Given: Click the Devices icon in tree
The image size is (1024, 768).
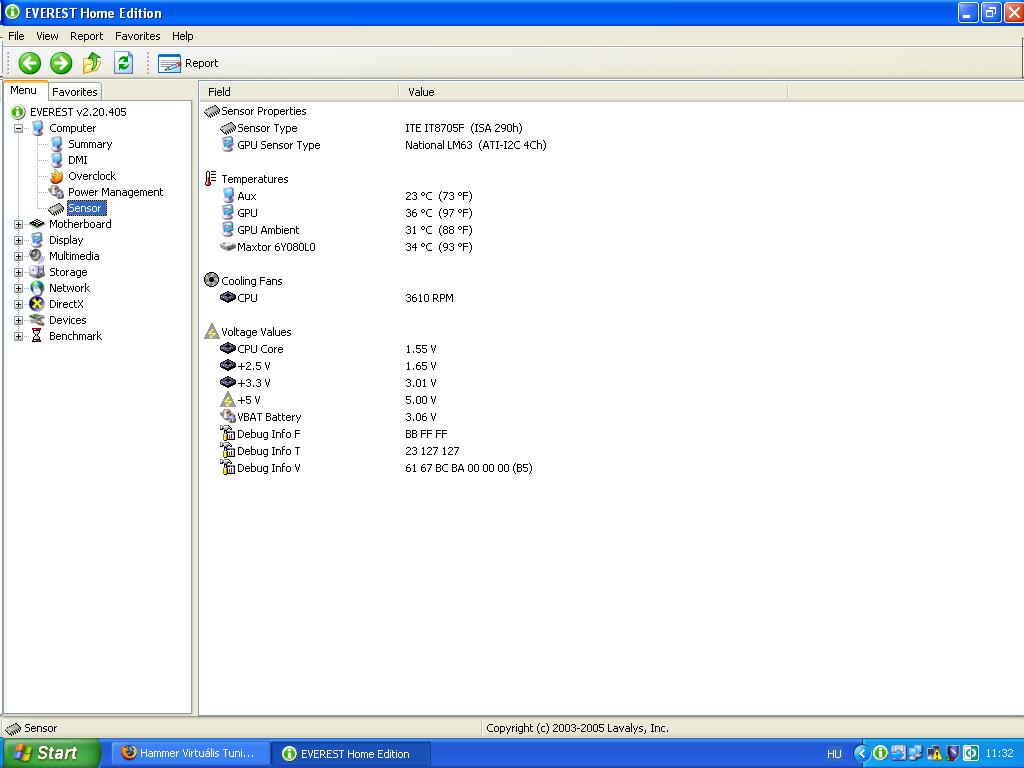Looking at the screenshot, I should (x=37, y=320).
